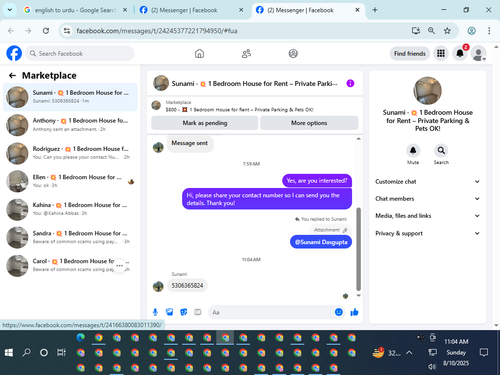Expand Media, files and links section

click(428, 216)
